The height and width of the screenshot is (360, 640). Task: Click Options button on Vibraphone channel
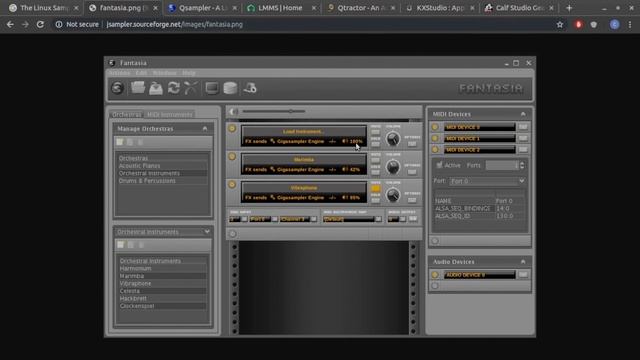coord(412,200)
